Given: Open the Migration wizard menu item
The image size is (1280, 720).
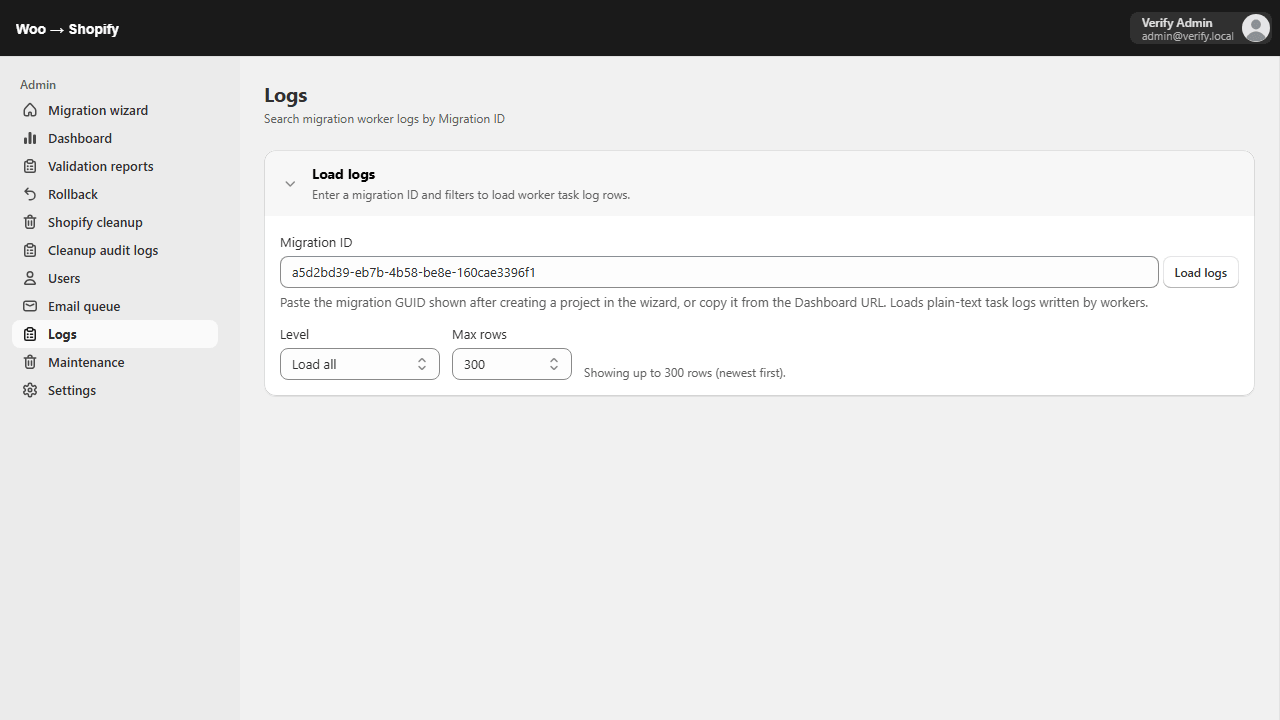Looking at the screenshot, I should (x=115, y=110).
